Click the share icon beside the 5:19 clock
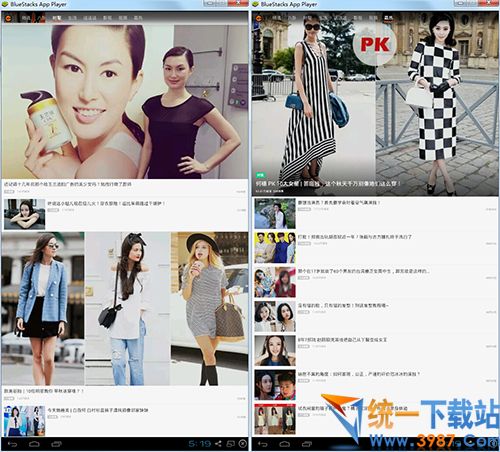The height and width of the screenshot is (452, 500). (x=218, y=444)
